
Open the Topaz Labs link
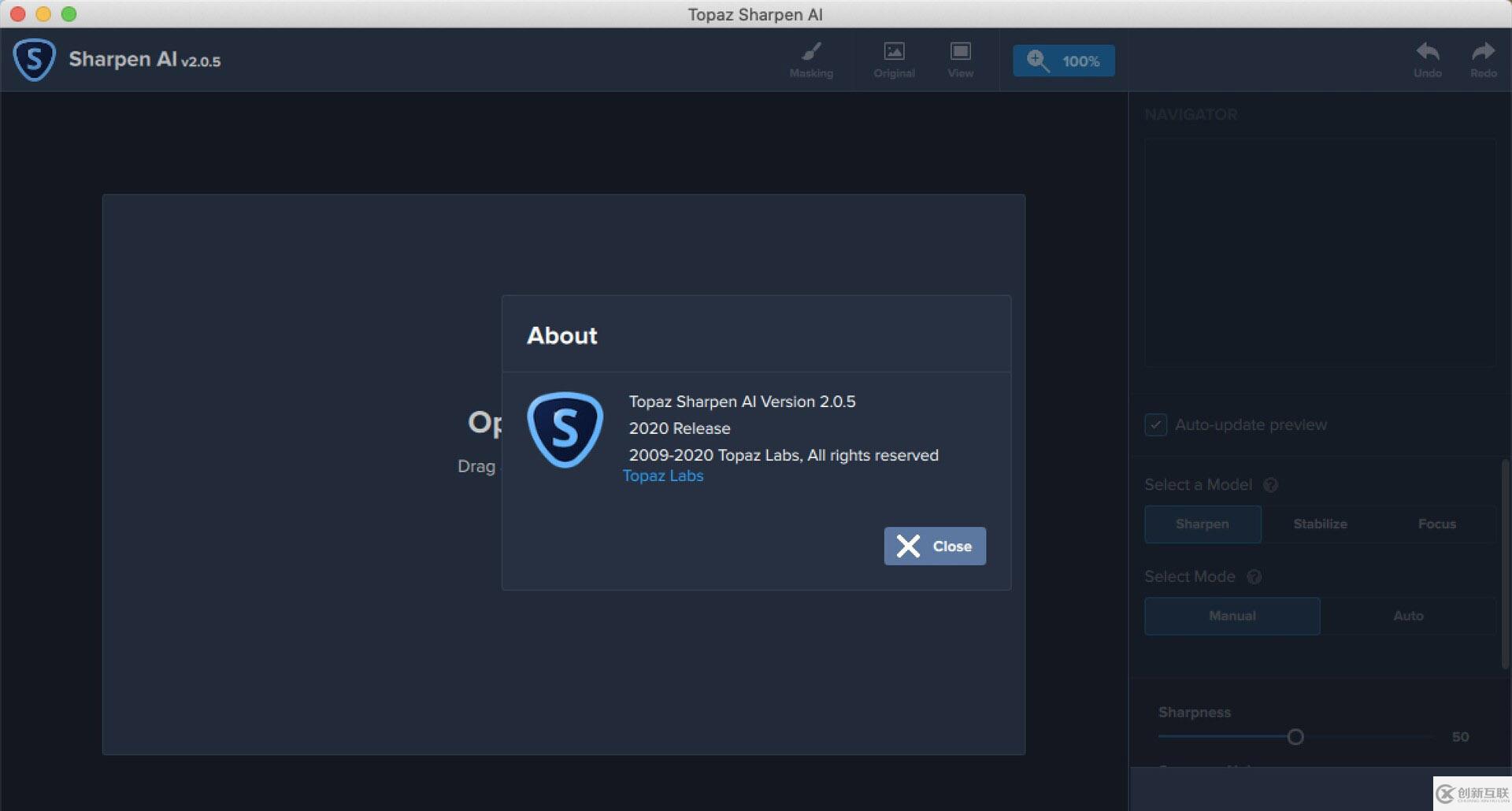[663, 476]
